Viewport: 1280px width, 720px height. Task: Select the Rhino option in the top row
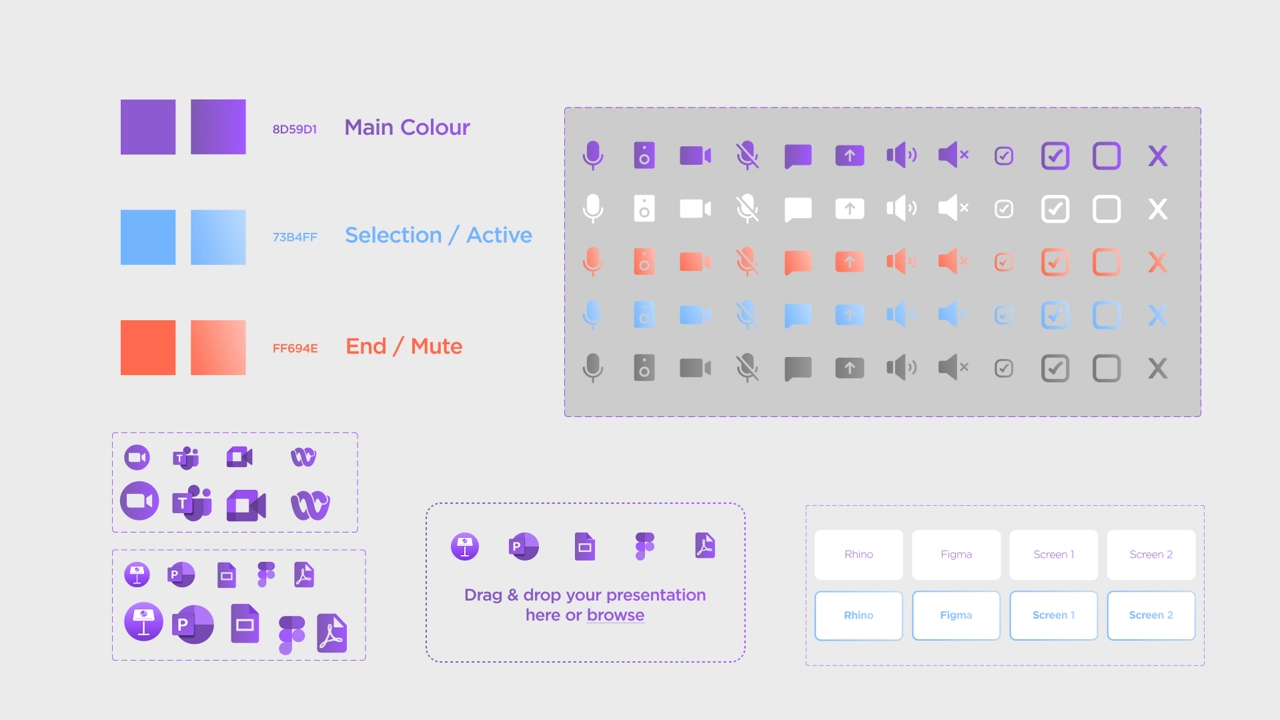click(x=858, y=554)
